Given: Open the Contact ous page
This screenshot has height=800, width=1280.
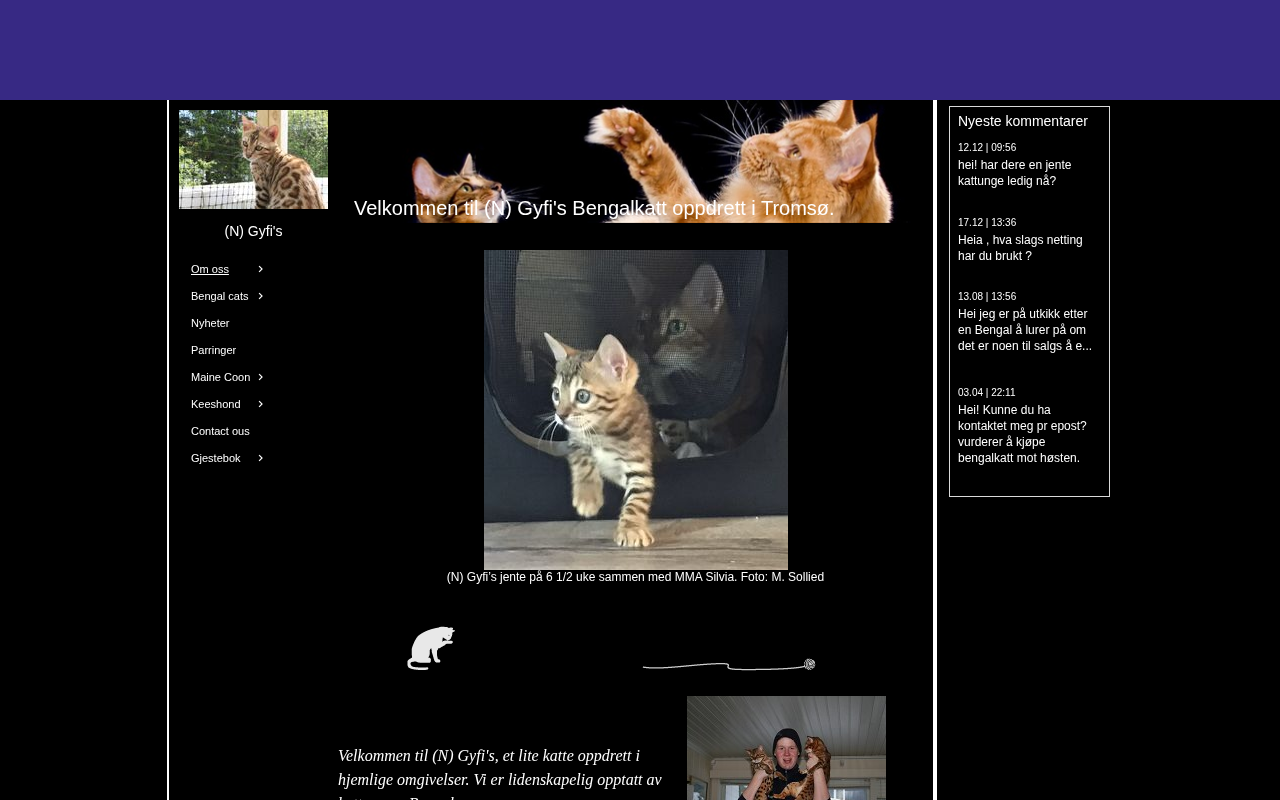Looking at the screenshot, I should click(x=220, y=431).
